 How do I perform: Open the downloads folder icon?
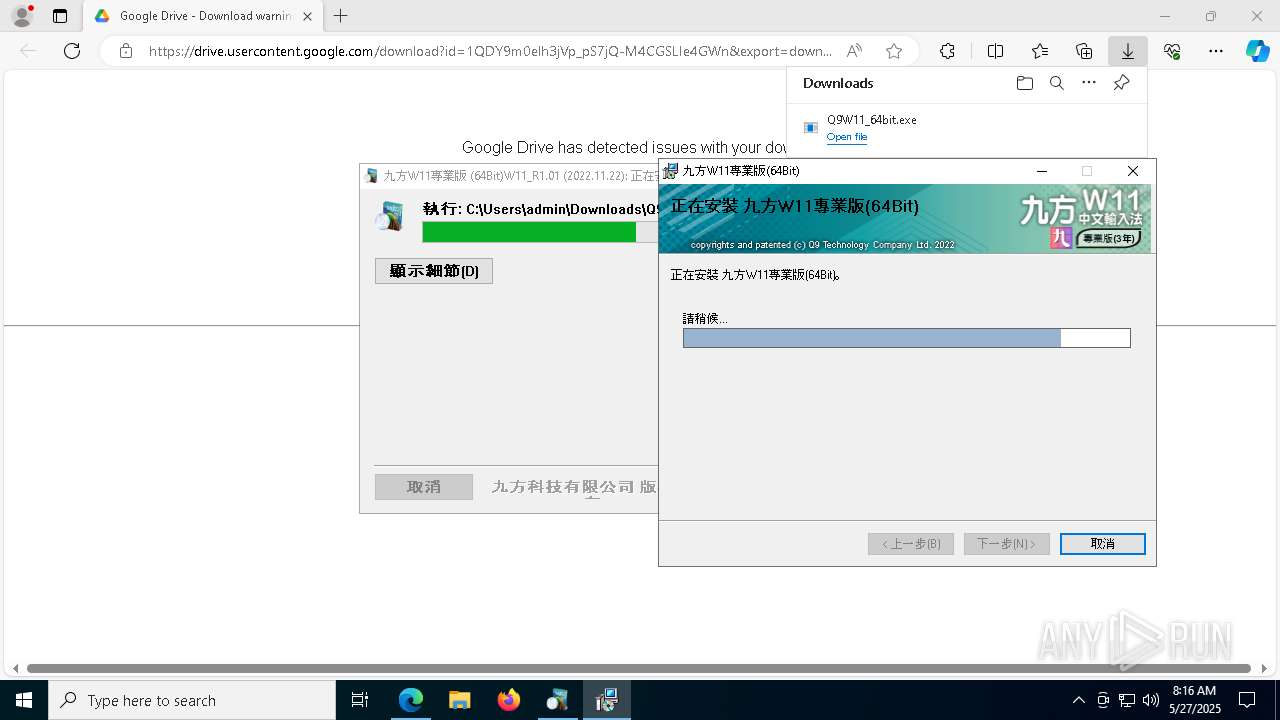(x=1024, y=83)
